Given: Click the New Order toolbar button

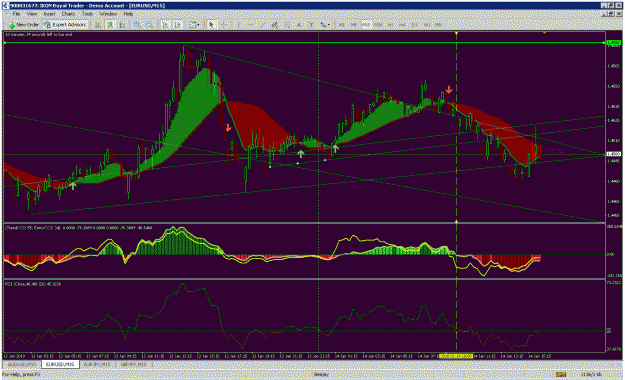Looking at the screenshot, I should [x=24, y=25].
